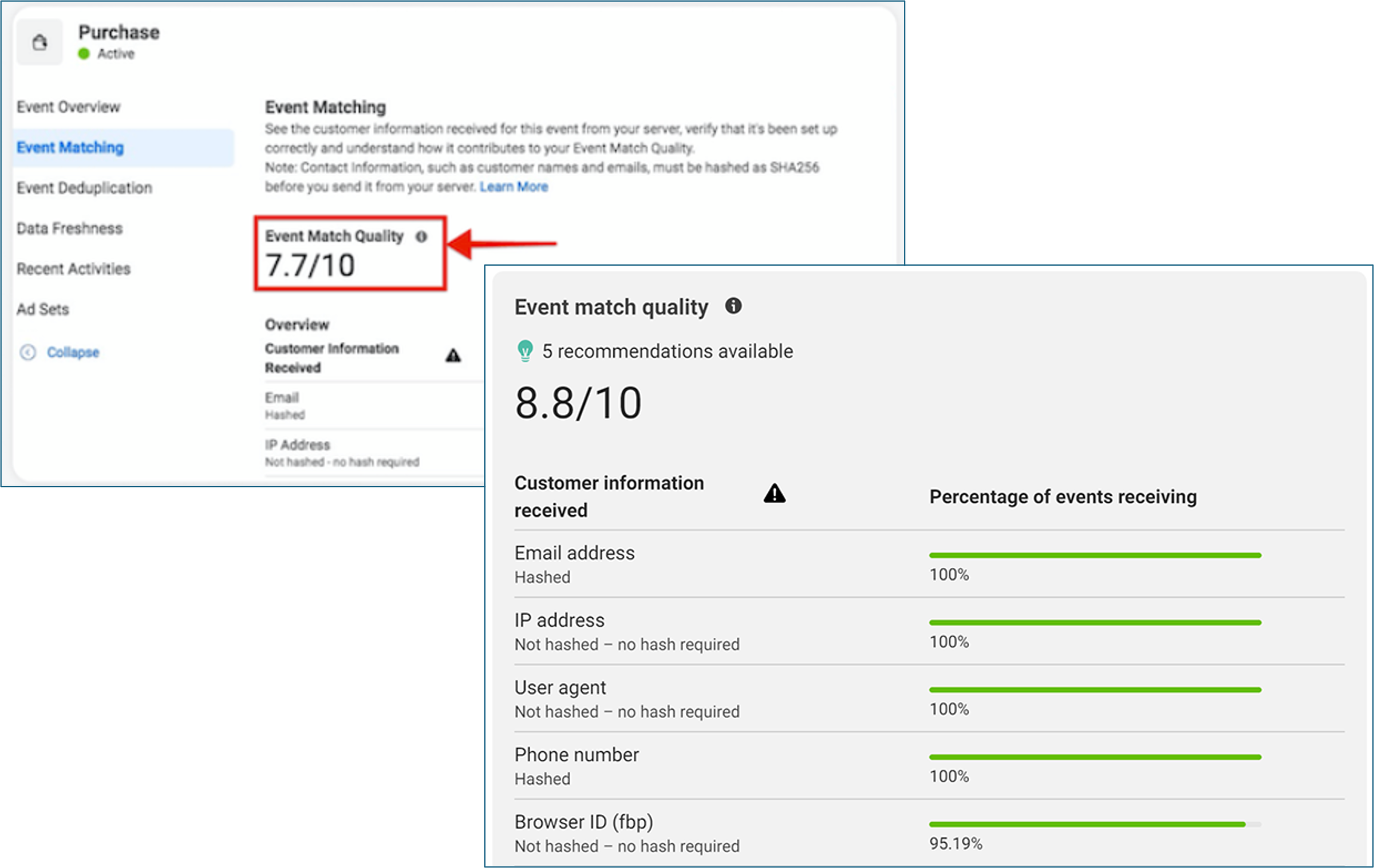Click the warning triangle in the Overview section
The height and width of the screenshot is (868, 1374).
pos(453,356)
